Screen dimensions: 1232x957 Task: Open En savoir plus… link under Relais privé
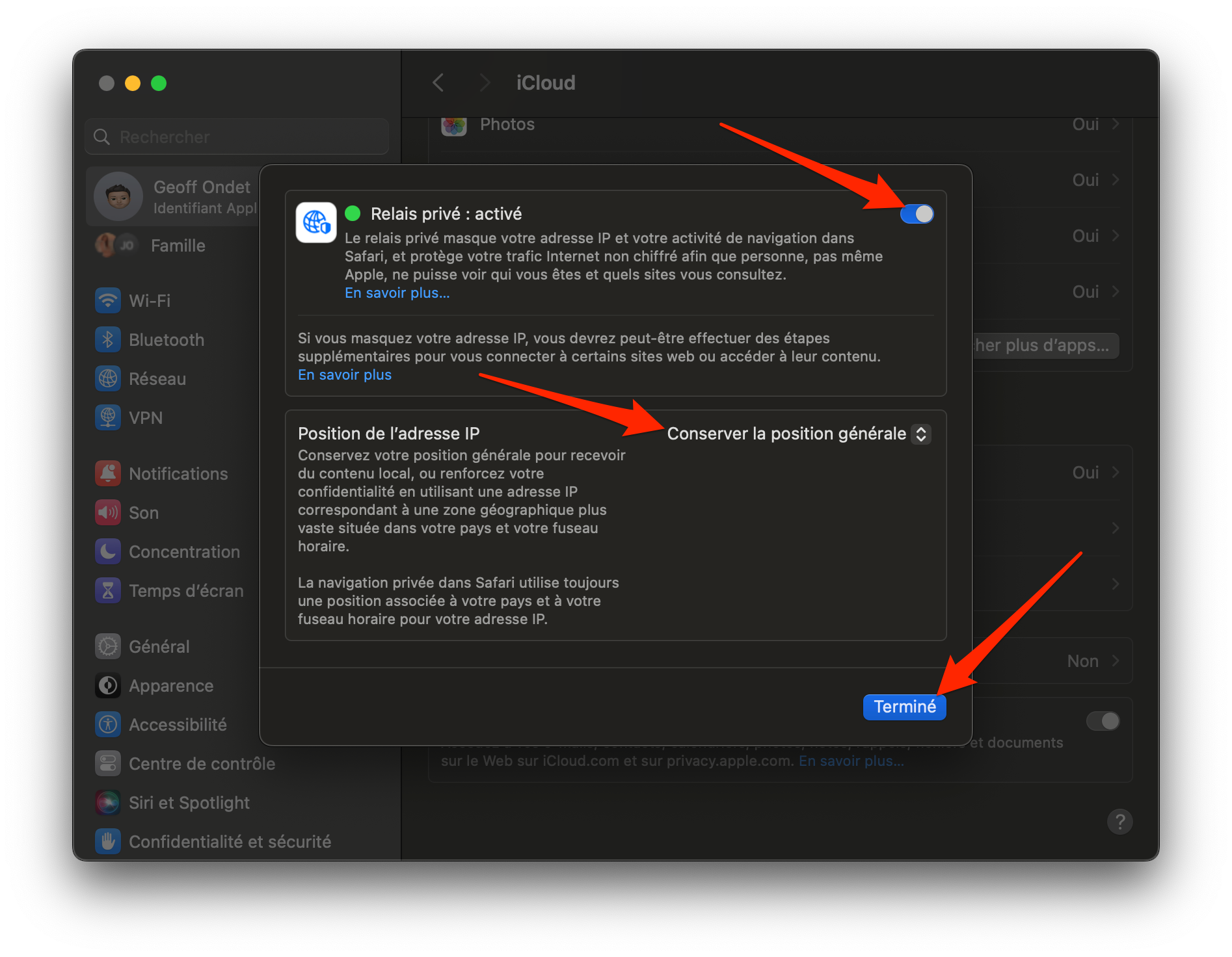click(x=397, y=293)
